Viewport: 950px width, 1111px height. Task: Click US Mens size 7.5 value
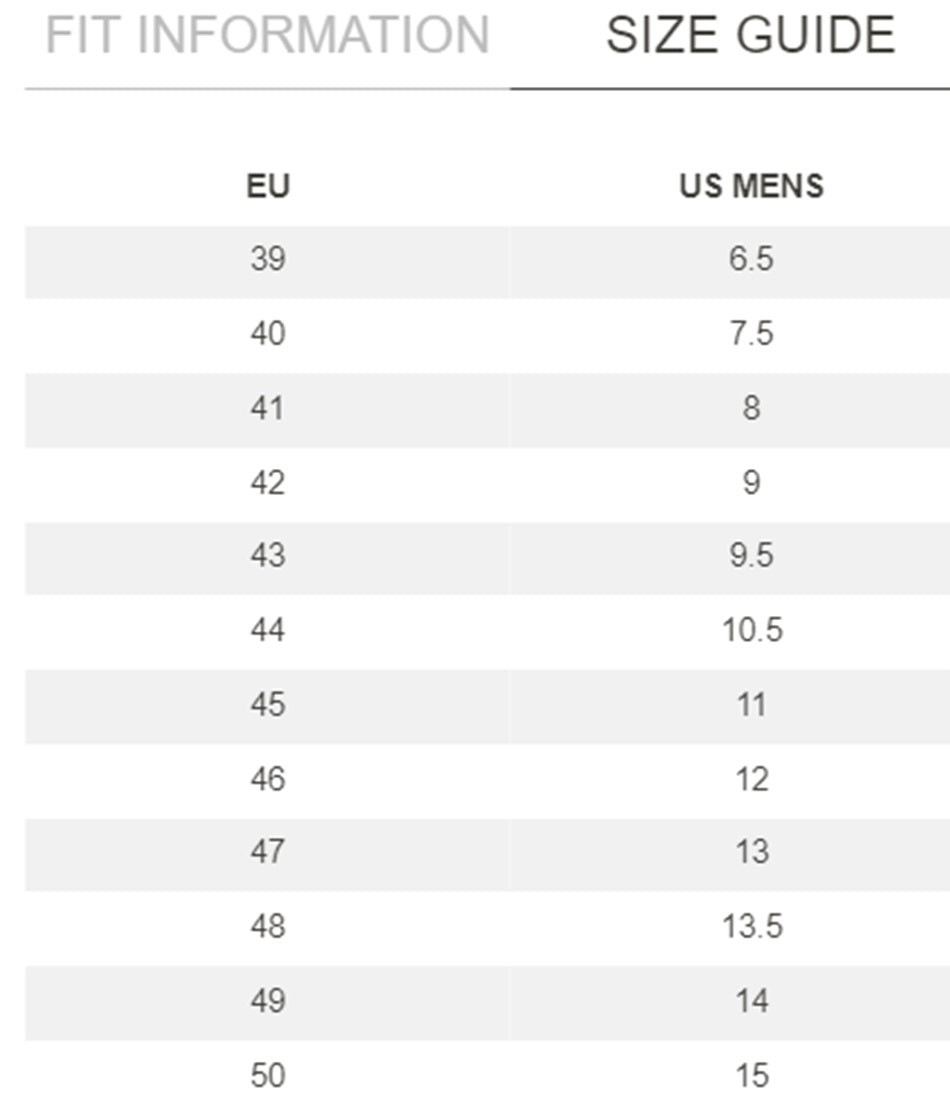click(751, 334)
